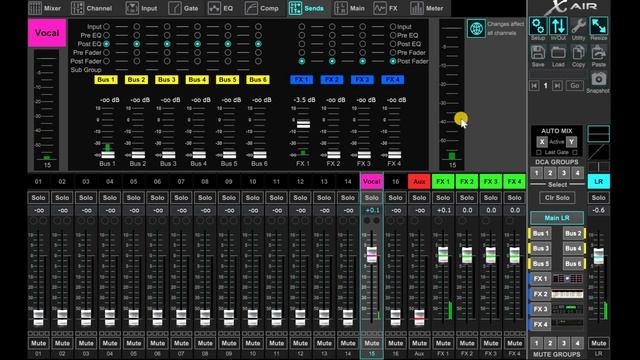640x360 pixels.
Task: Click the Paste icon
Action: (598, 53)
